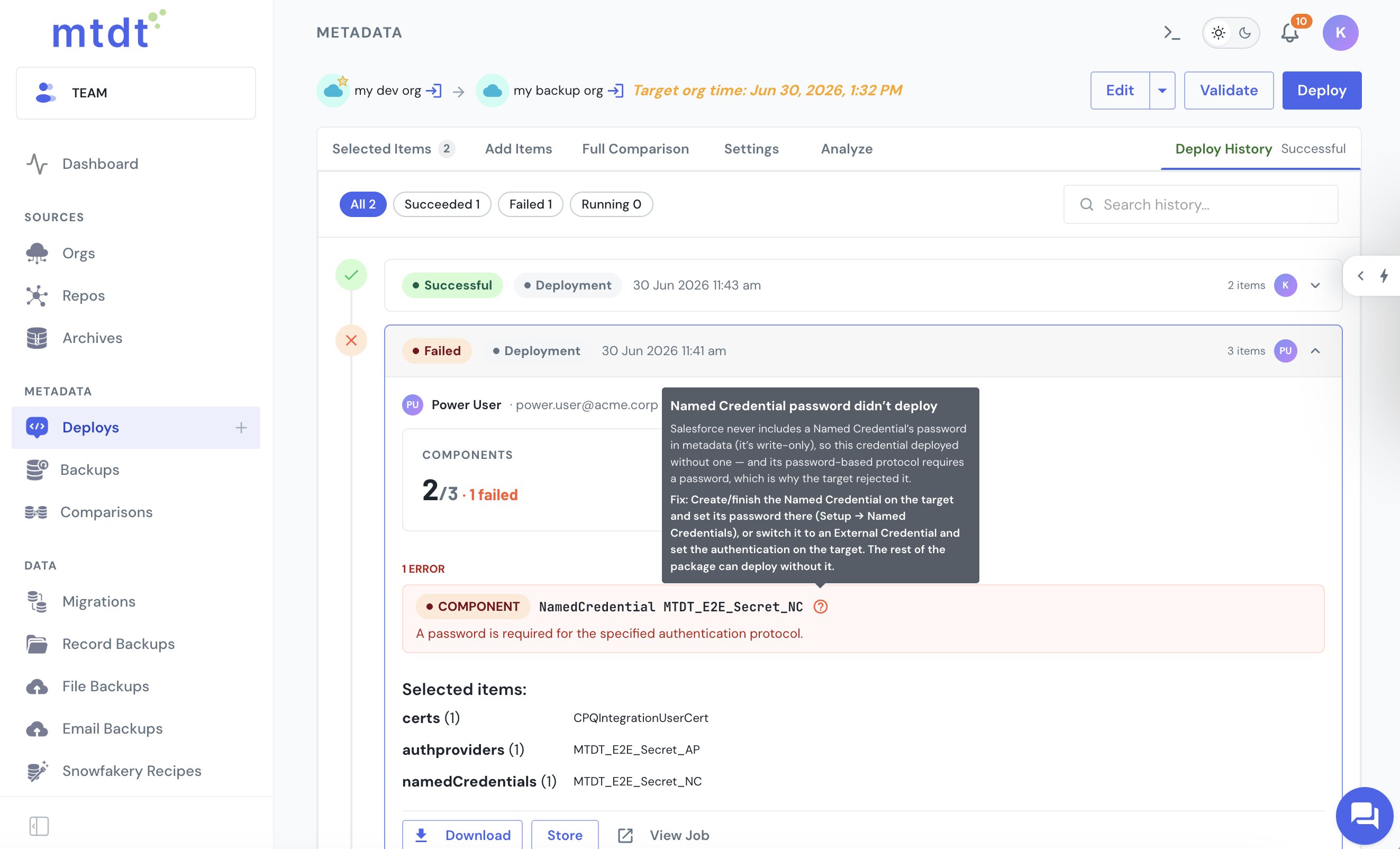Open the chat support bubble
Viewport: 1400px width, 849px height.
(x=1364, y=816)
